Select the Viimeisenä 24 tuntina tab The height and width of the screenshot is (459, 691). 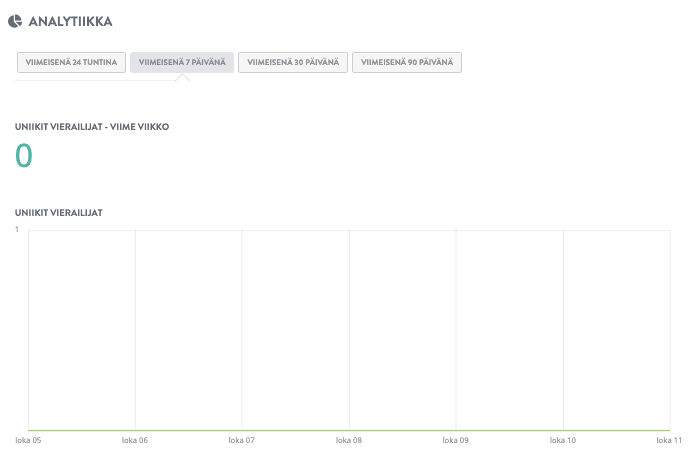pos(71,63)
